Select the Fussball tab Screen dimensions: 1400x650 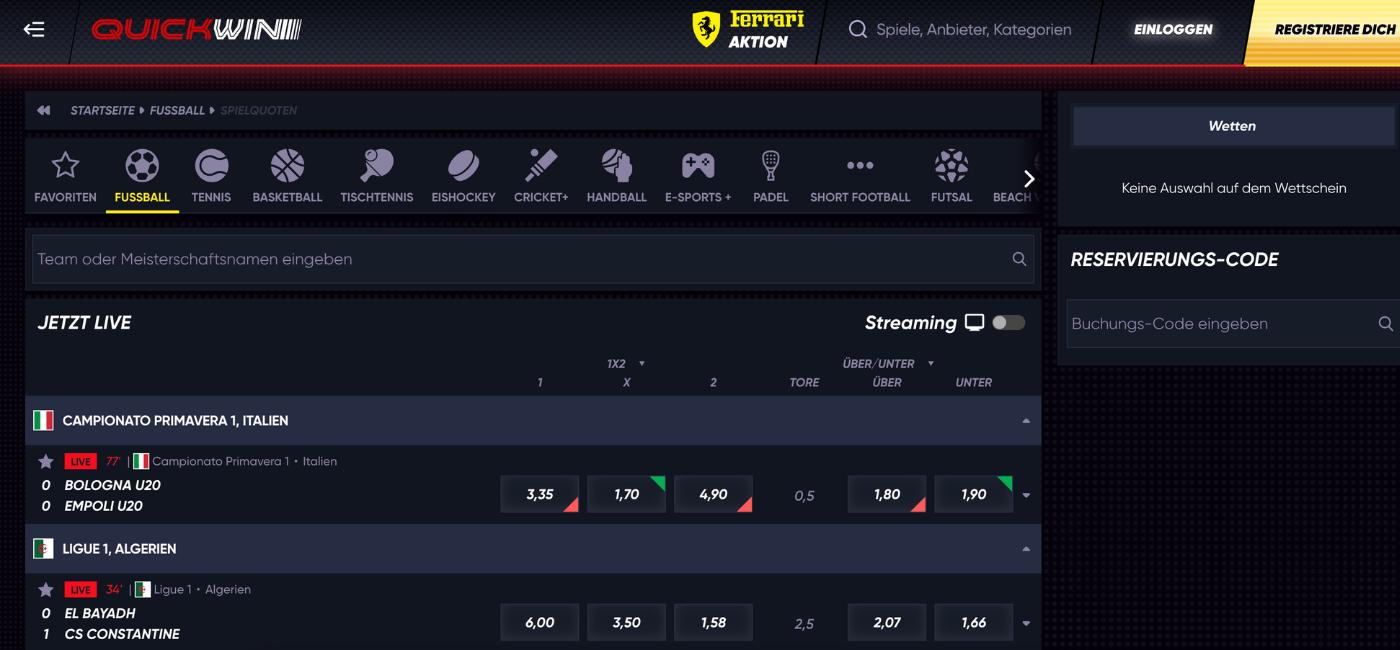[142, 176]
